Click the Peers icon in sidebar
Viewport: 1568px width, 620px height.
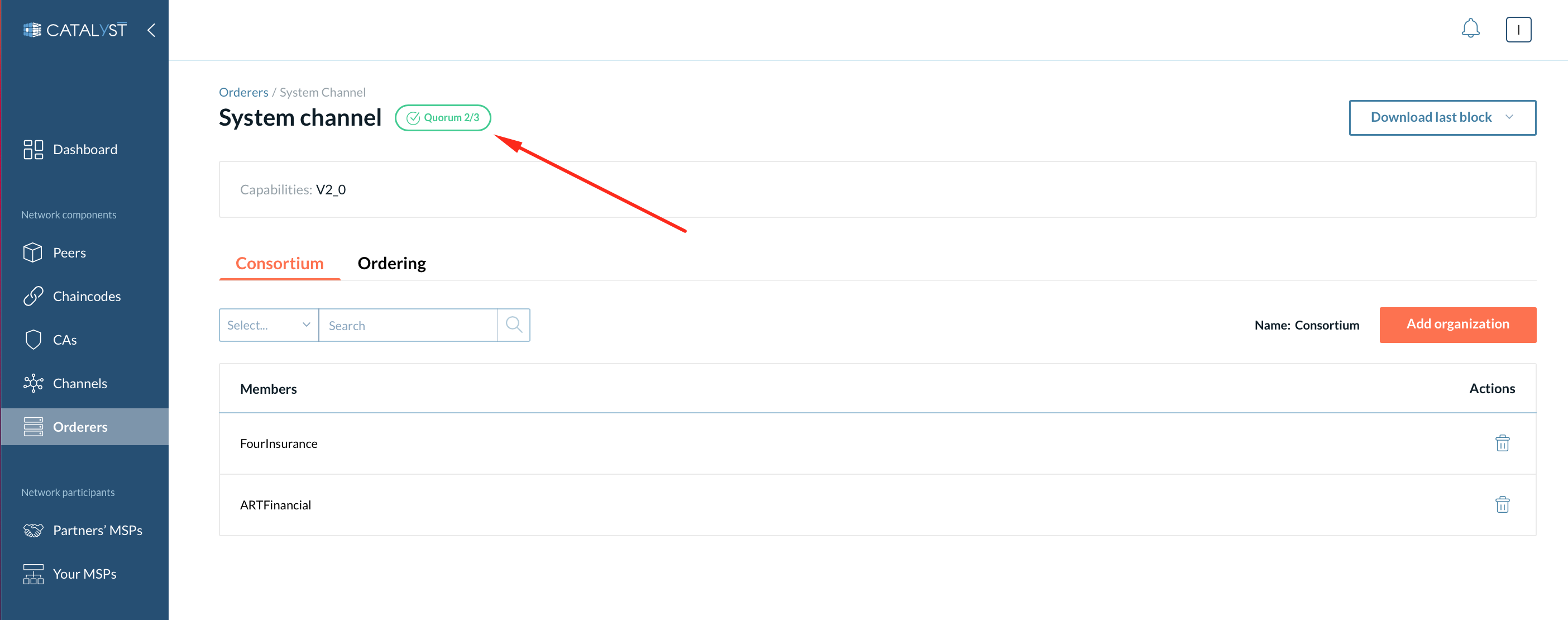pos(33,252)
